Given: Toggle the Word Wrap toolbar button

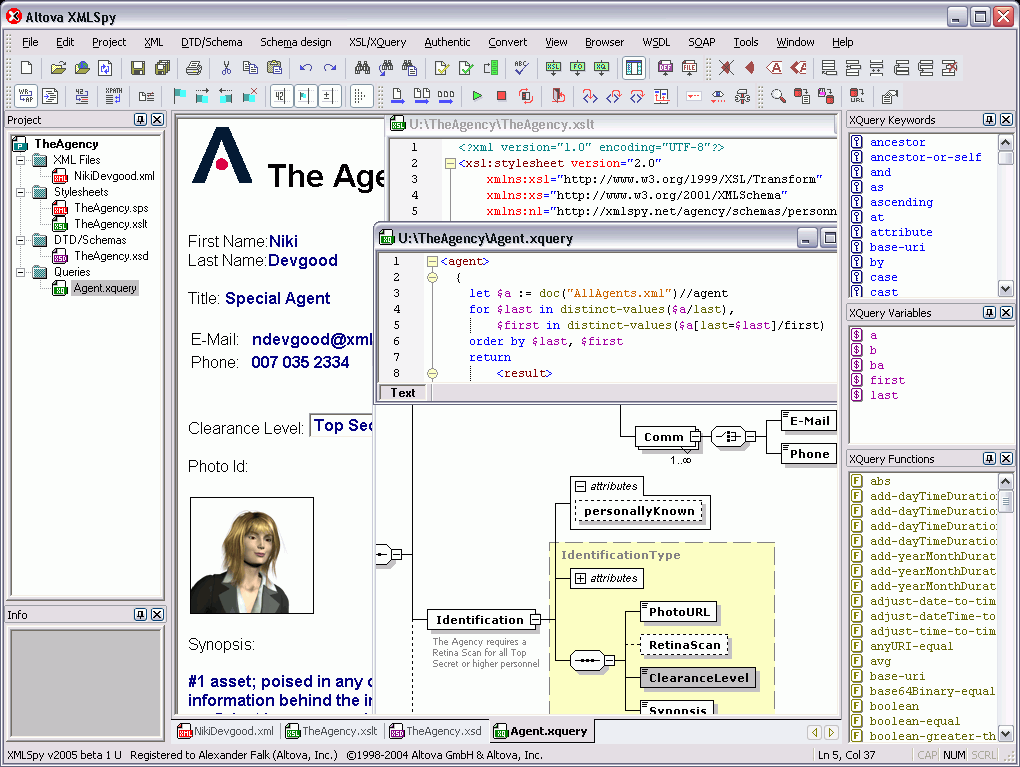Looking at the screenshot, I should tap(26, 96).
